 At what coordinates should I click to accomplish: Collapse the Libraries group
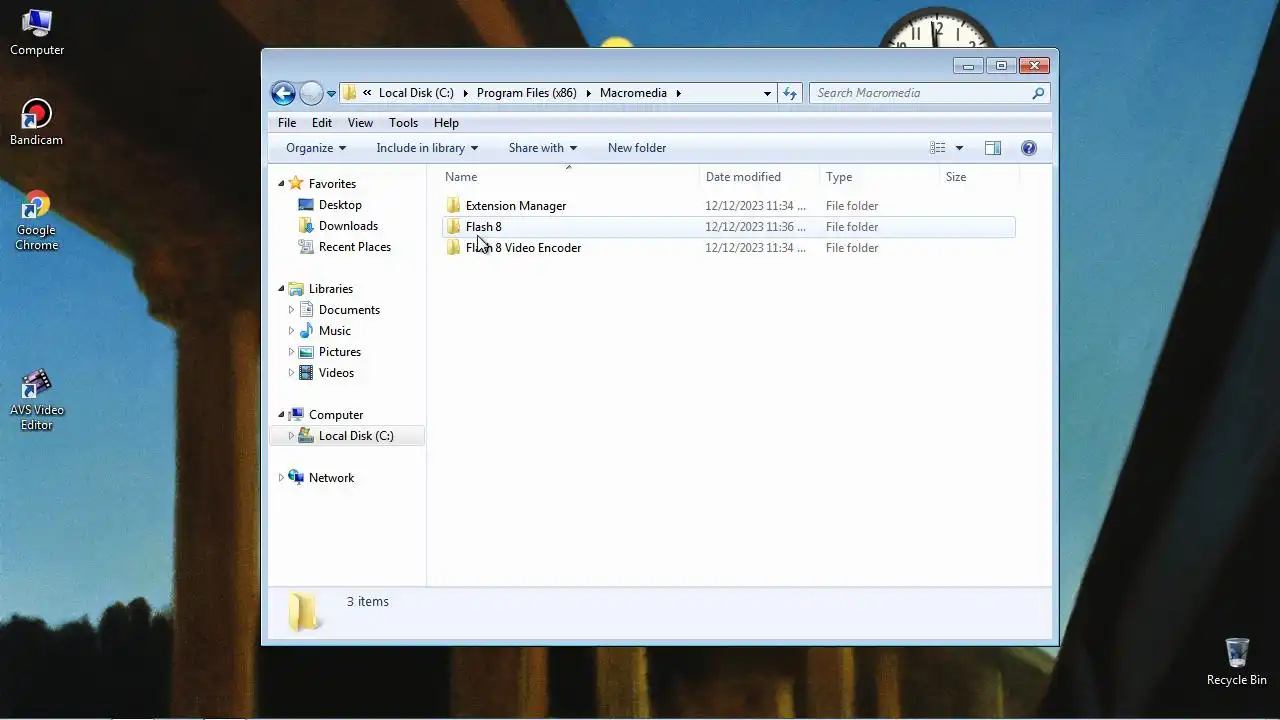point(281,289)
